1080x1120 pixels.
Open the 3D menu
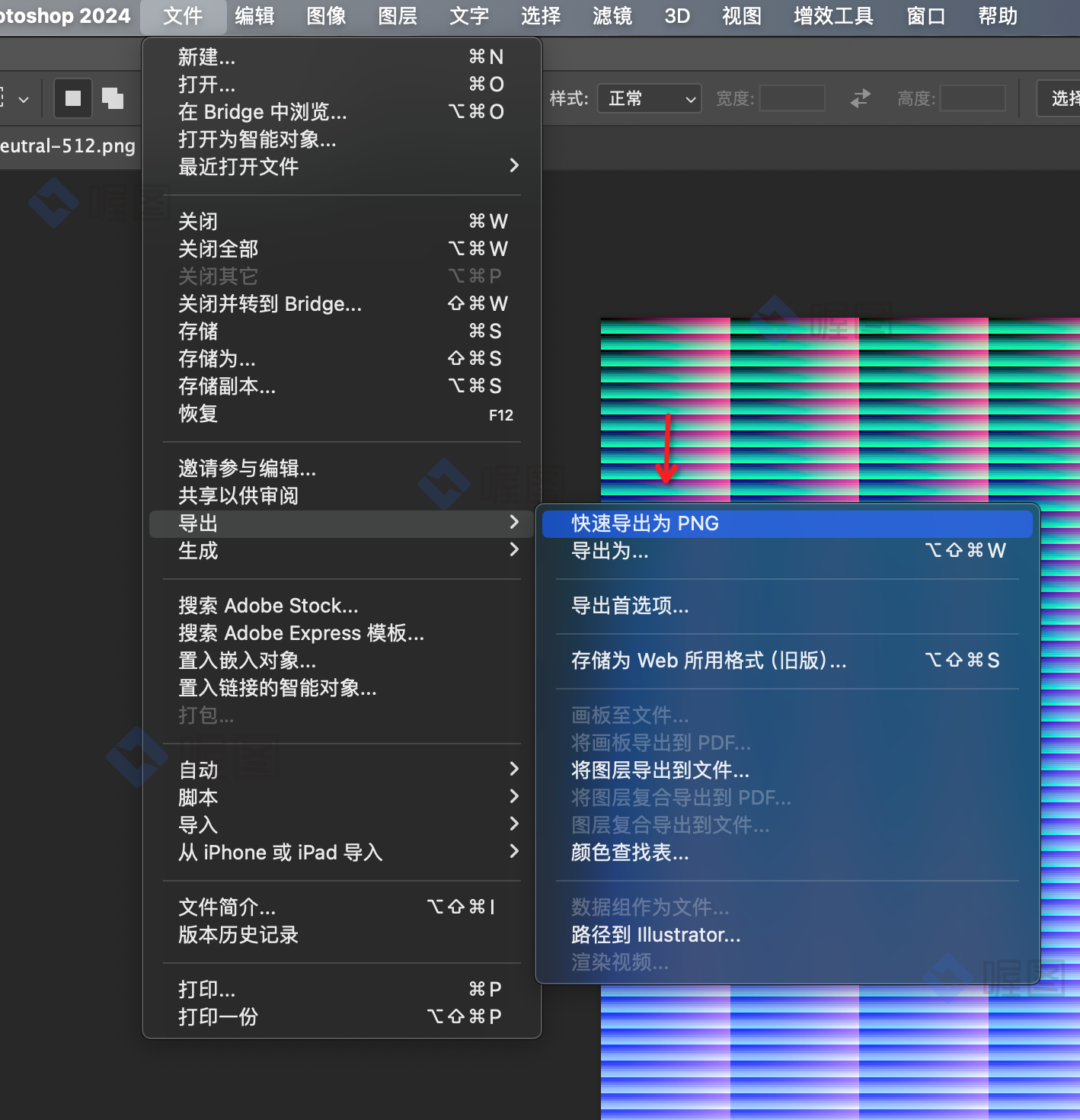point(677,16)
